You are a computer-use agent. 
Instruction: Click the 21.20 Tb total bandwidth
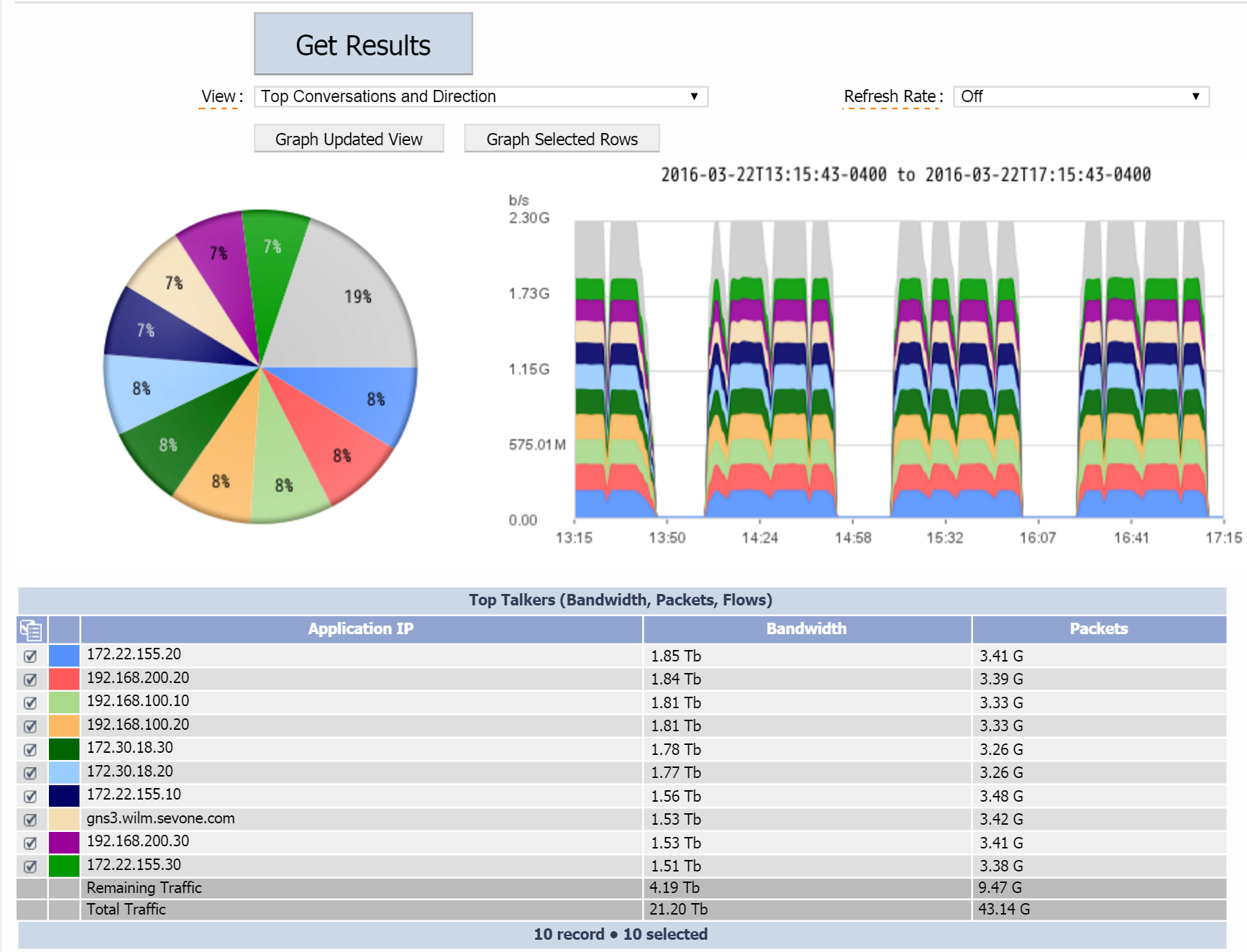coord(679,910)
